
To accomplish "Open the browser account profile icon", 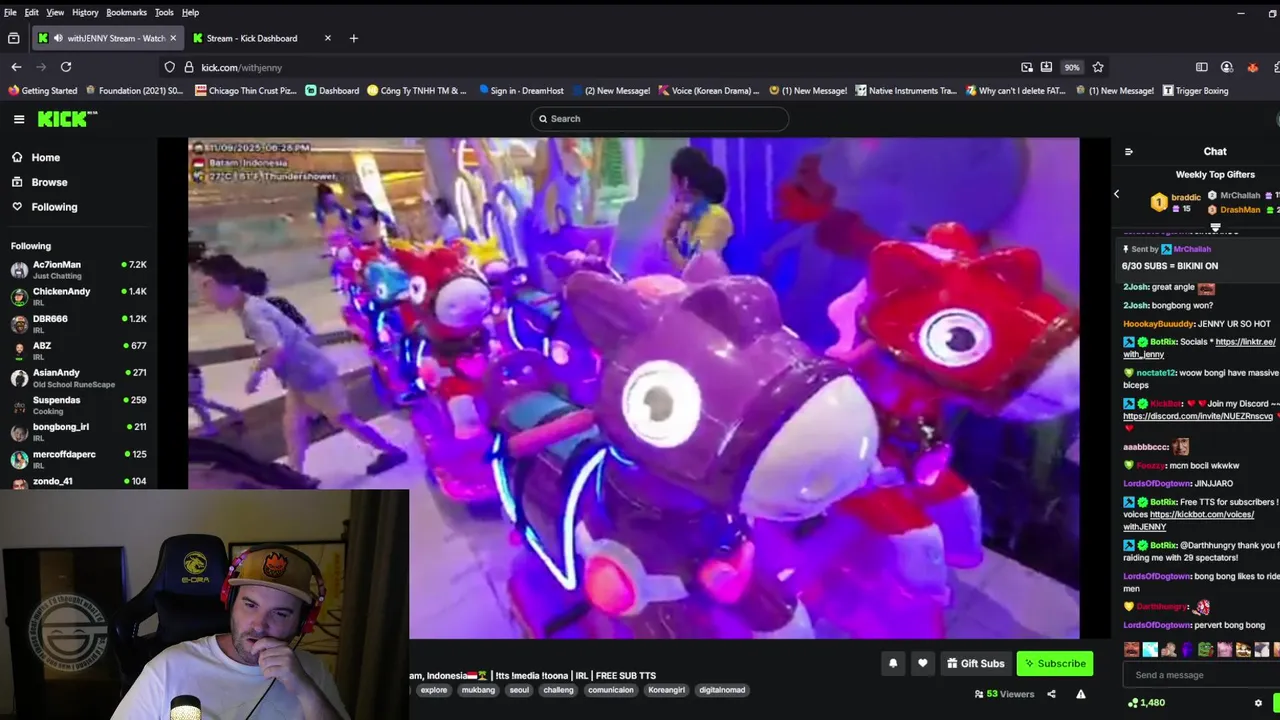I will (x=1227, y=67).
